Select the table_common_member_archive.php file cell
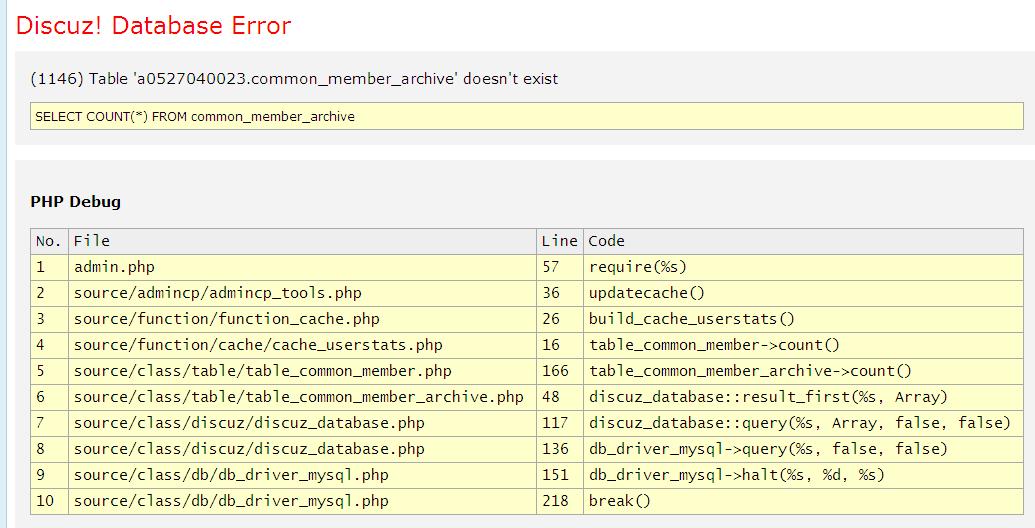 (302, 397)
